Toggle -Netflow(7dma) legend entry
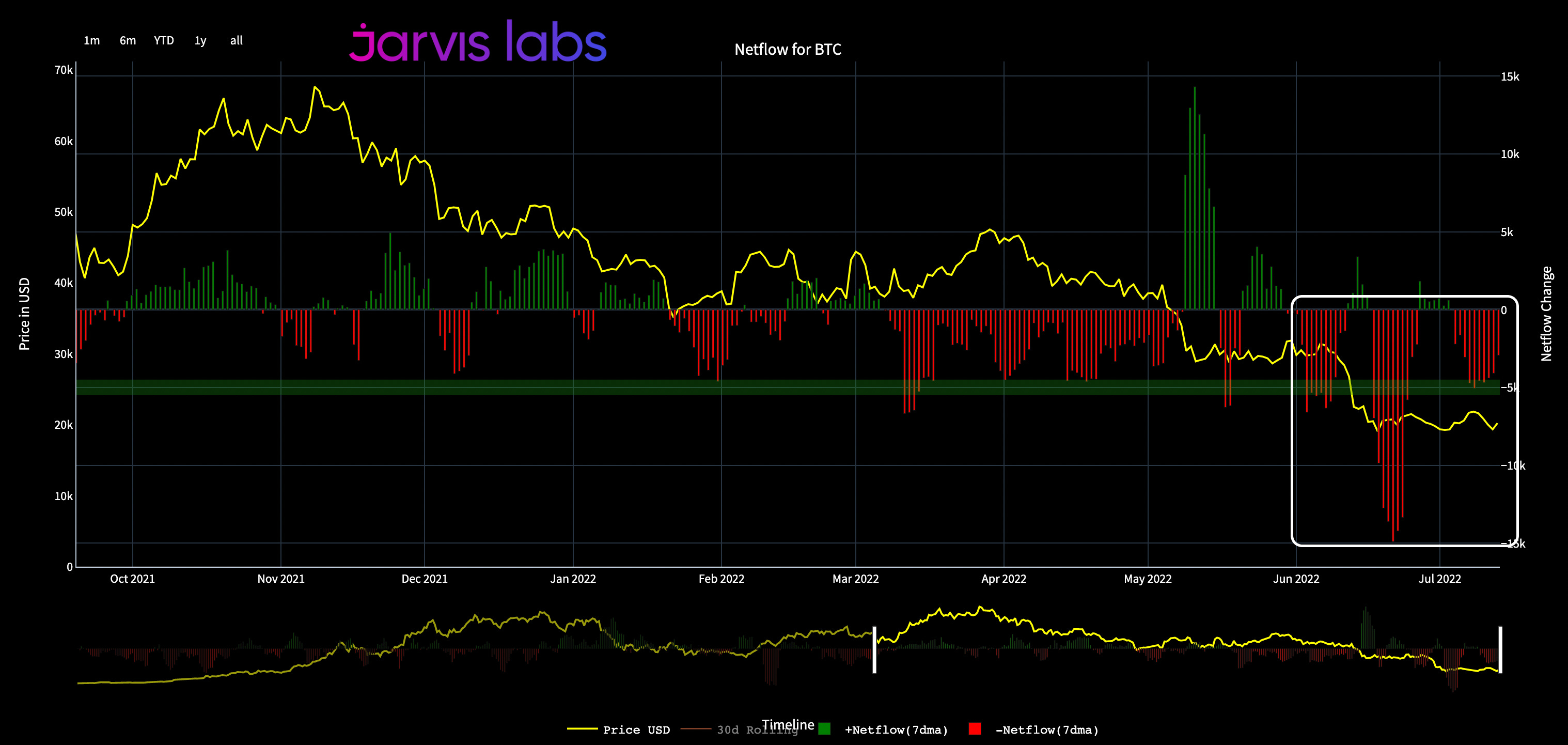This screenshot has height=745, width=1568. coord(1047,730)
